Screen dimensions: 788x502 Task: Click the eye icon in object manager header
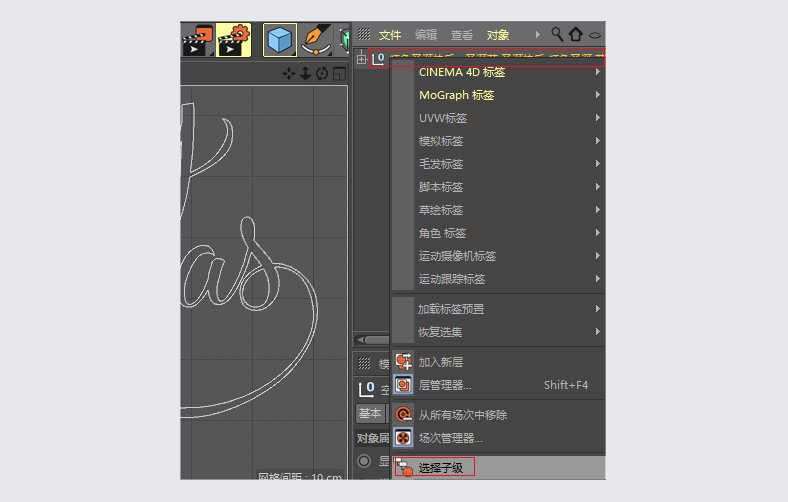595,35
